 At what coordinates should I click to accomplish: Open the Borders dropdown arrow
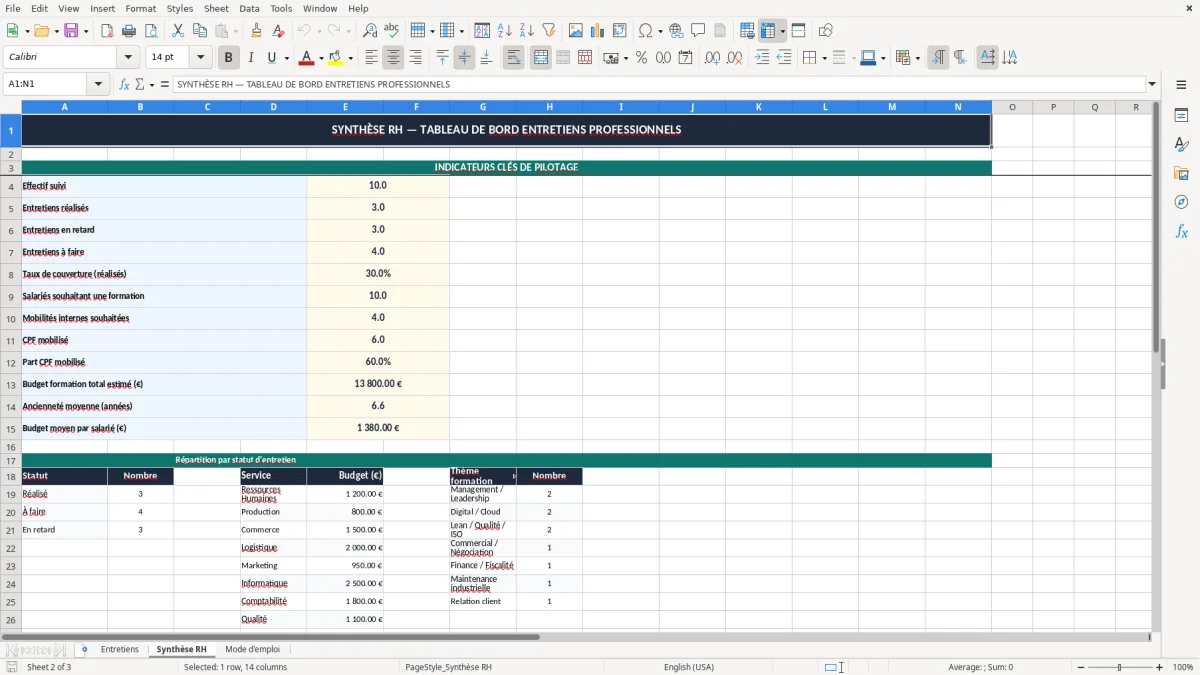(823, 58)
